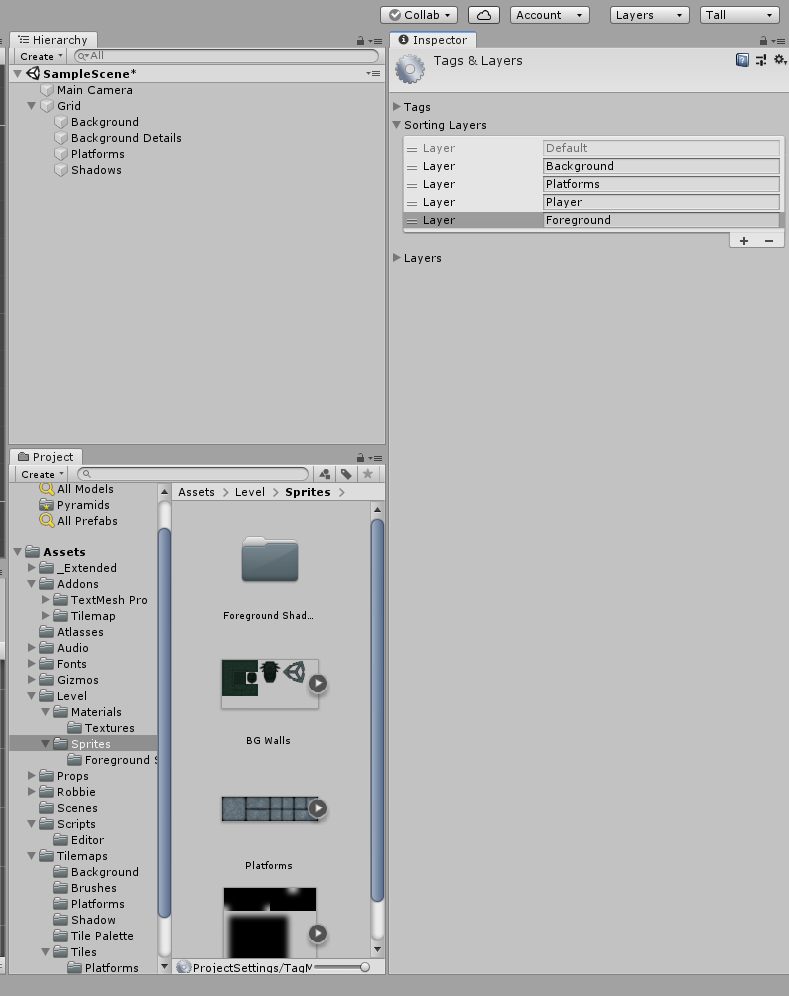
Task: Click the Hierarchy search field
Action: (x=226, y=56)
